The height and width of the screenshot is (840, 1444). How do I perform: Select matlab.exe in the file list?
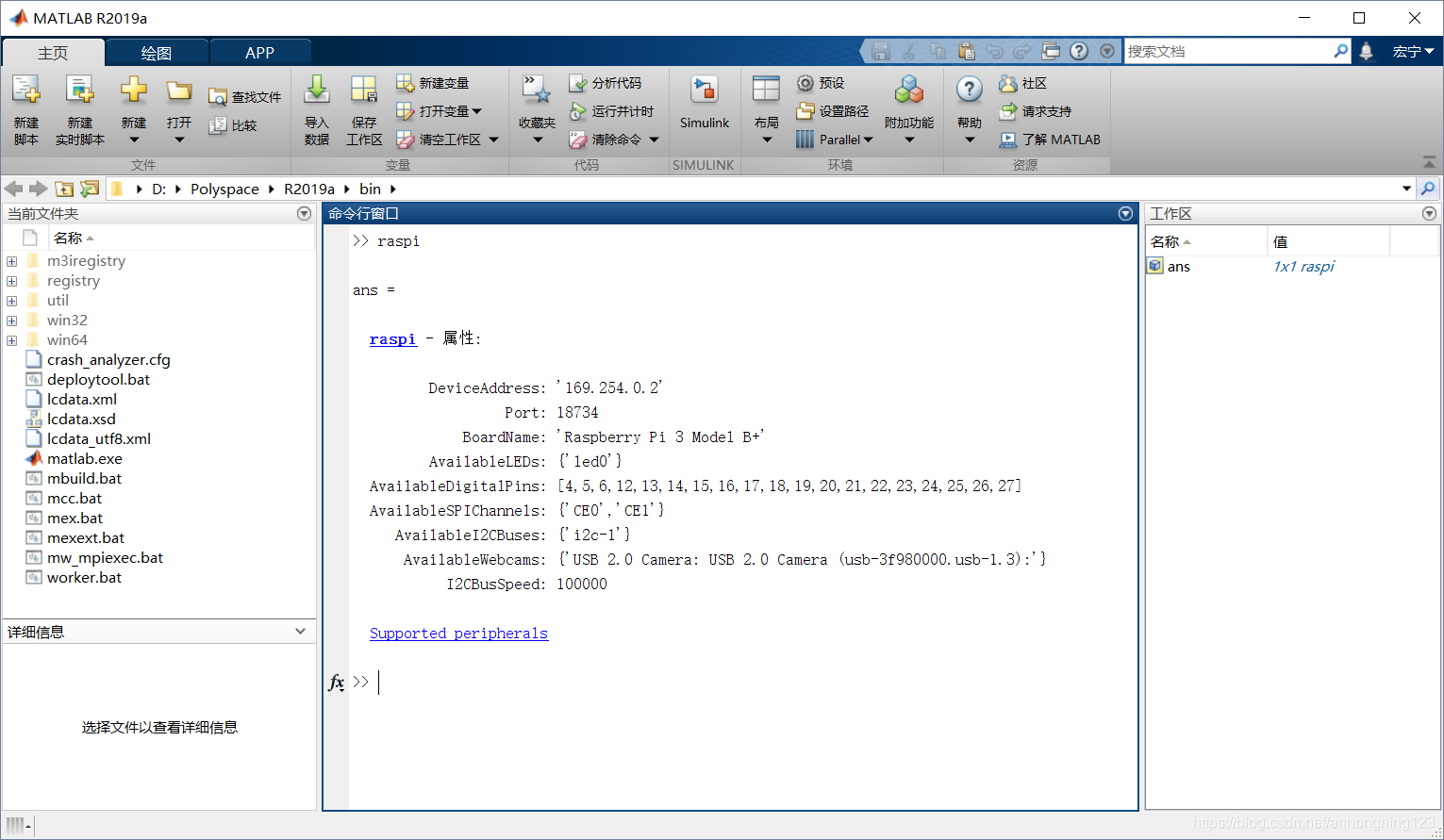tap(85, 459)
